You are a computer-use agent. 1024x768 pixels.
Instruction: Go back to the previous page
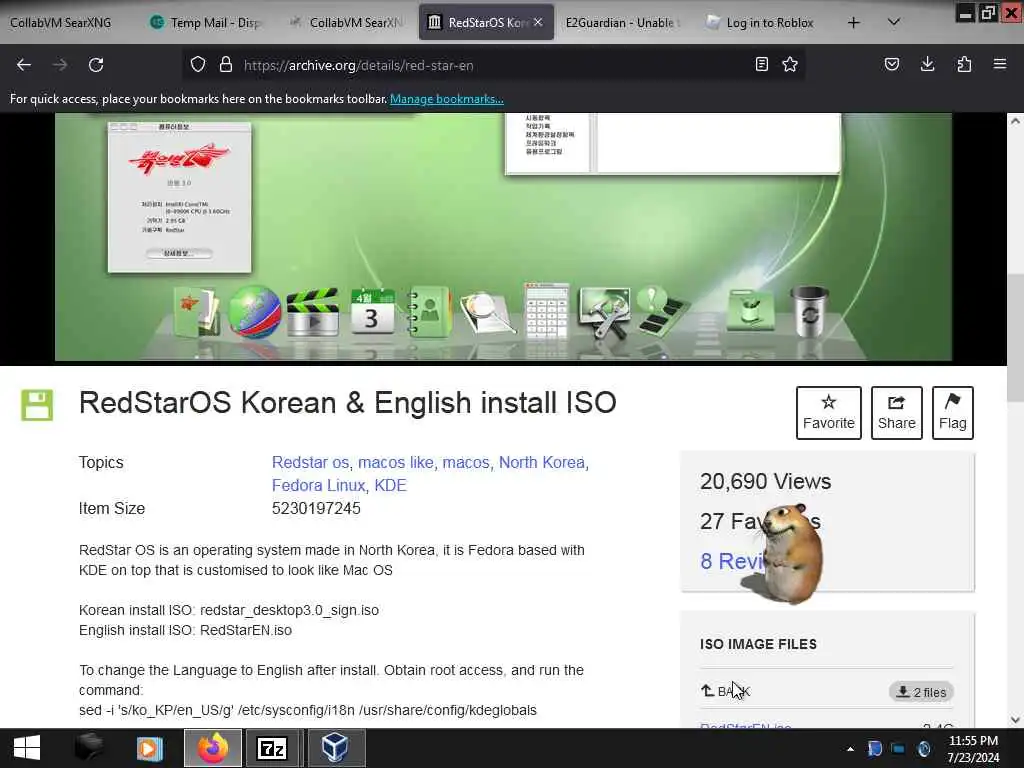[x=24, y=65]
